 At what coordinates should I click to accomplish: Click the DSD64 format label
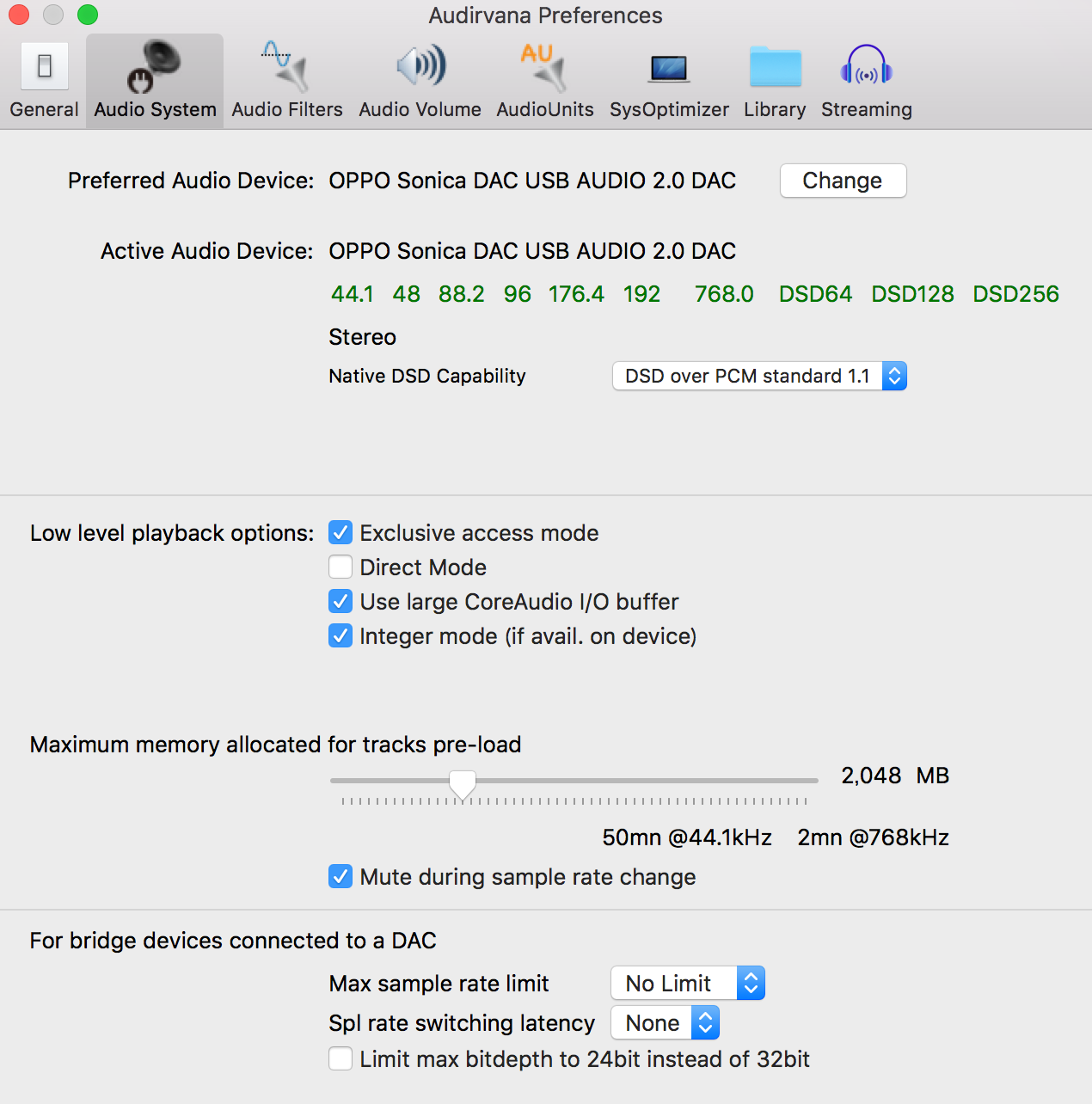[x=816, y=294]
